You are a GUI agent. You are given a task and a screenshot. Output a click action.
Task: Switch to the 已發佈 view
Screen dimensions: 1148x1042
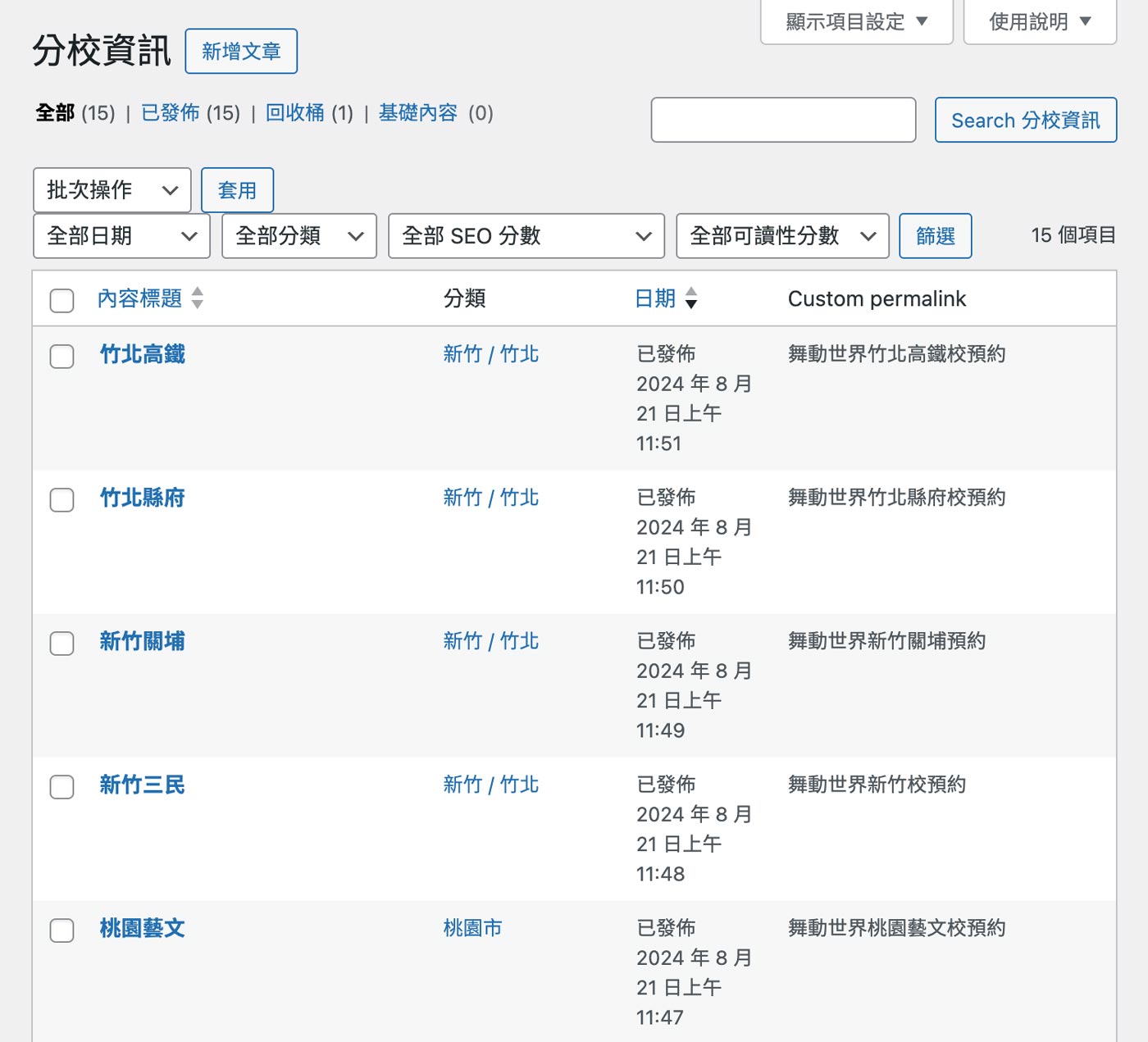tap(171, 113)
